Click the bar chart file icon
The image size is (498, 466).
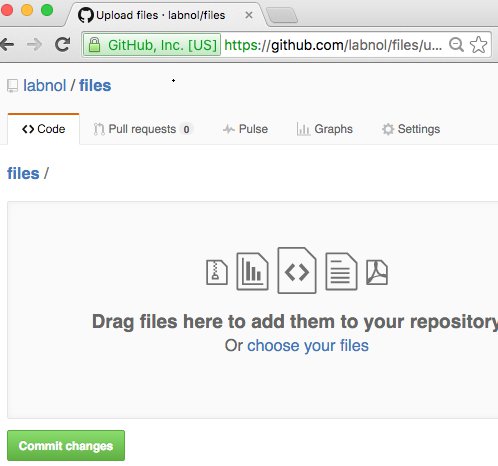pos(252,271)
